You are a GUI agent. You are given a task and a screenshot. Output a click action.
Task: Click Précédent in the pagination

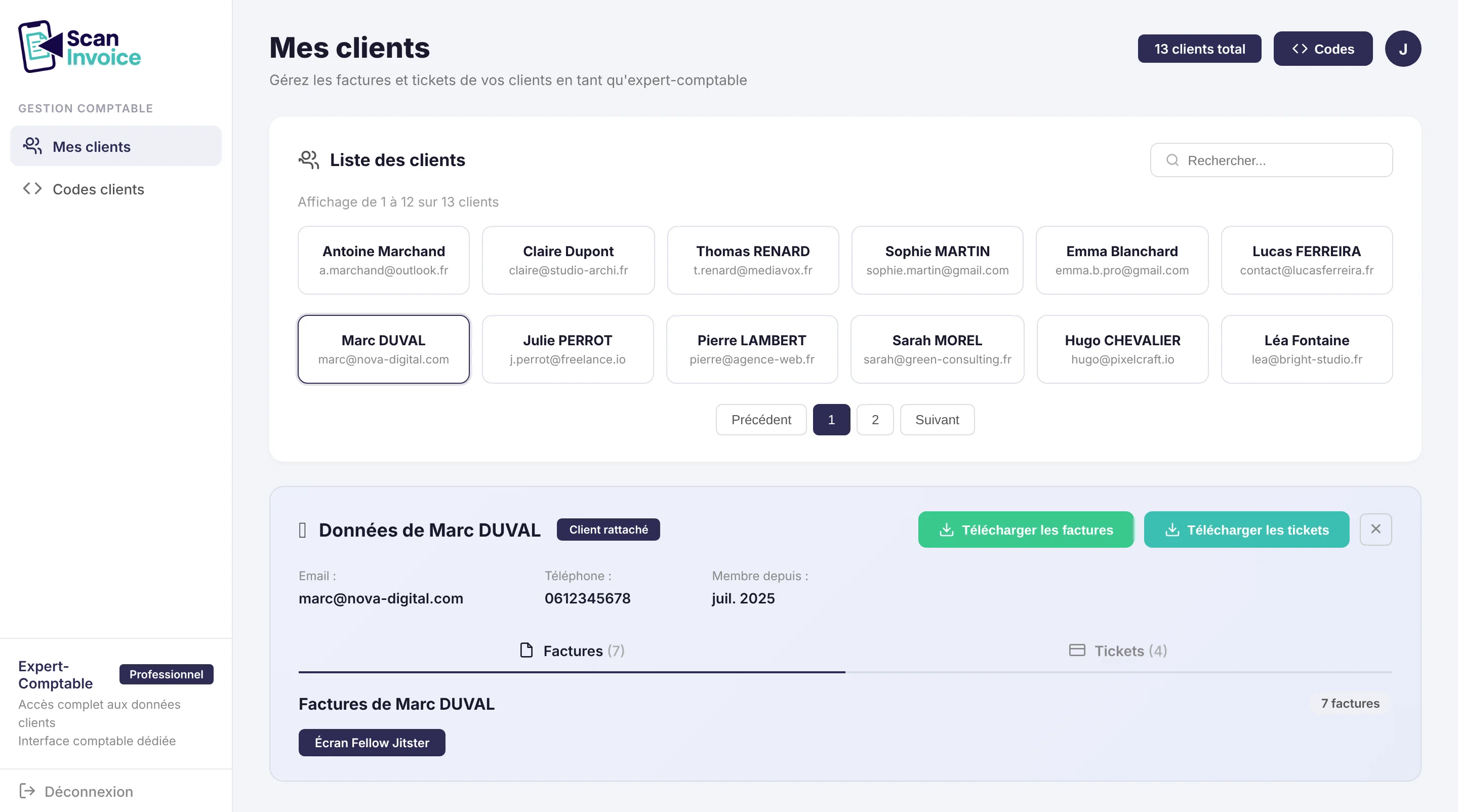[761, 419]
